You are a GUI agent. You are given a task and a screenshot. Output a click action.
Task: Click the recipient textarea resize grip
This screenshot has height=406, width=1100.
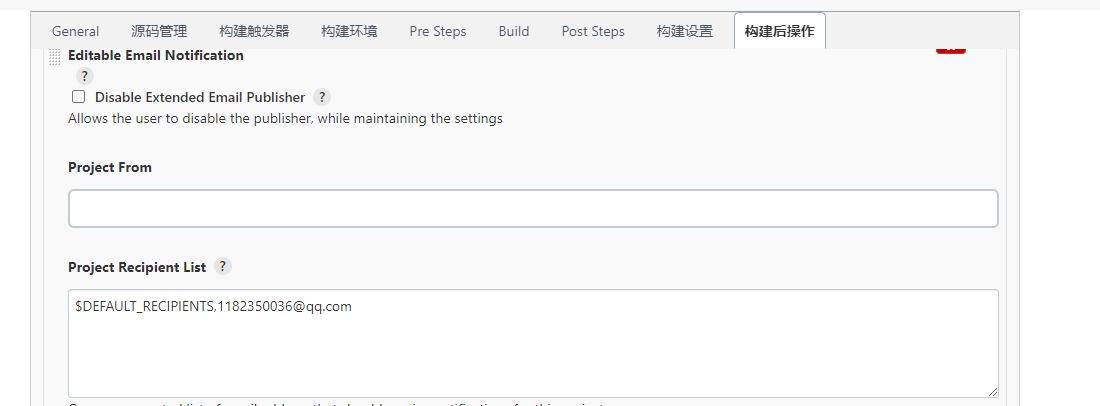[x=992, y=391]
